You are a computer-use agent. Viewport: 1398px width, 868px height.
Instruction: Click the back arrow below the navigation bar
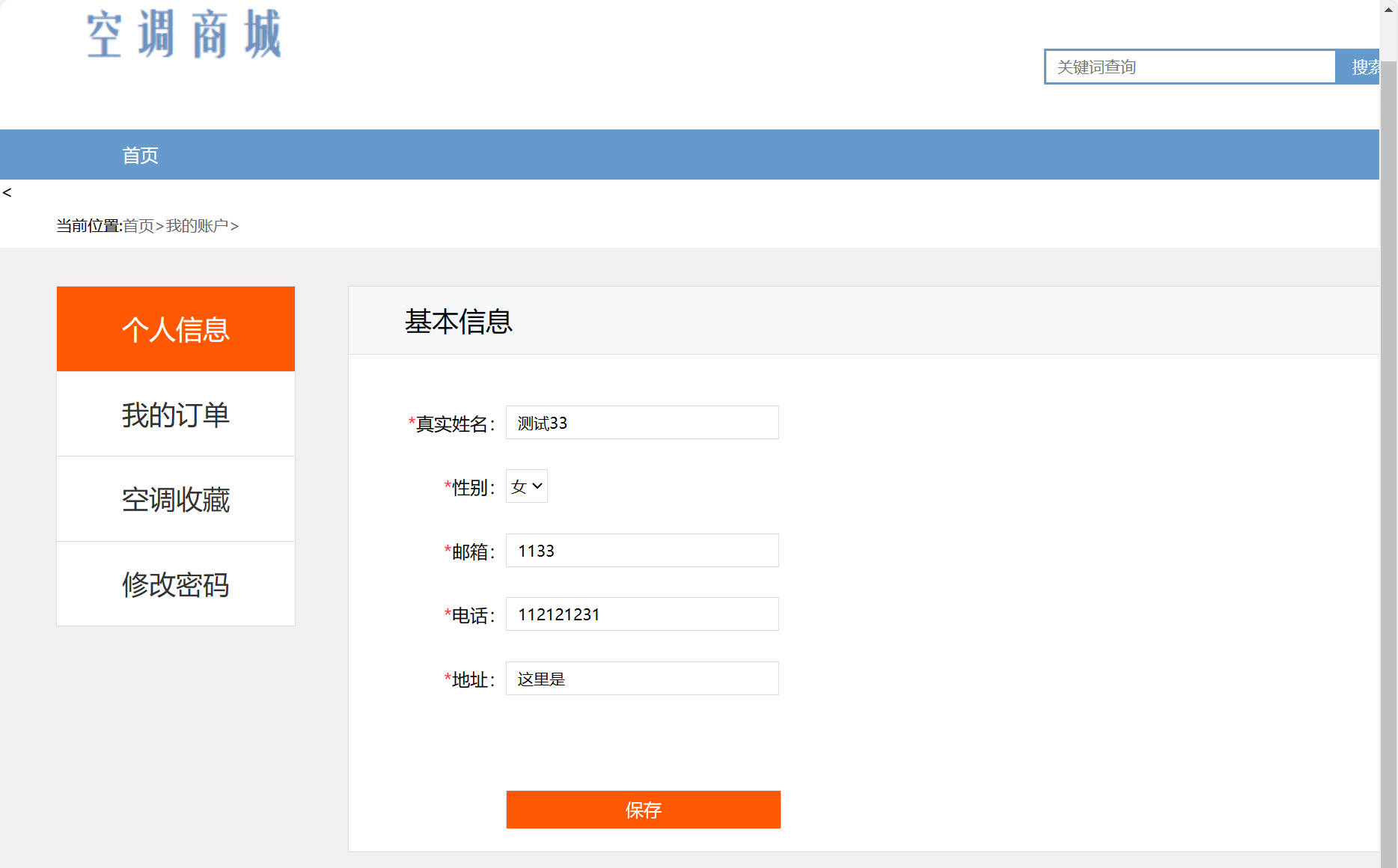(x=7, y=192)
